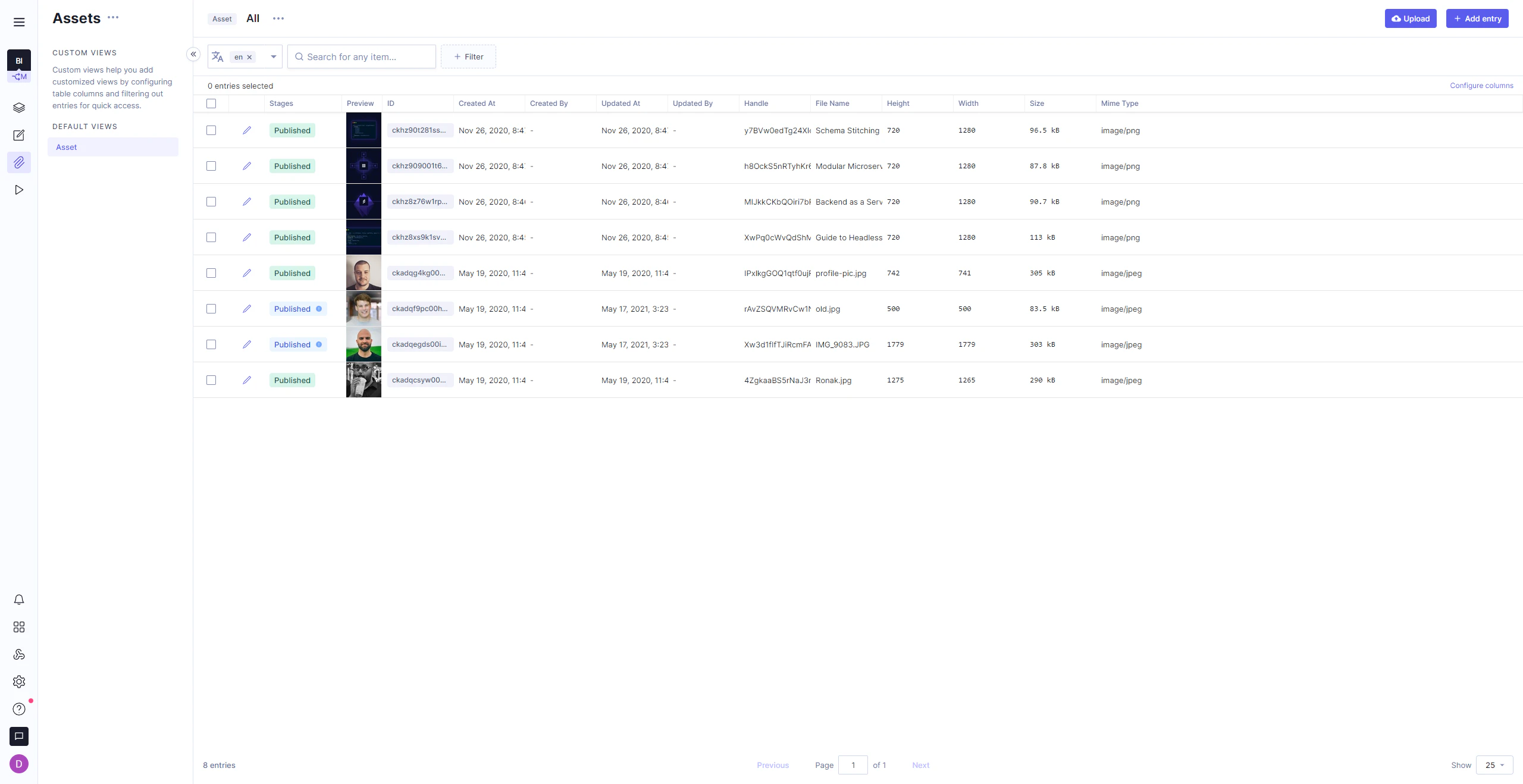Image resolution: width=1523 pixels, height=784 pixels.
Task: Click the localization translate icon
Action: (217, 57)
